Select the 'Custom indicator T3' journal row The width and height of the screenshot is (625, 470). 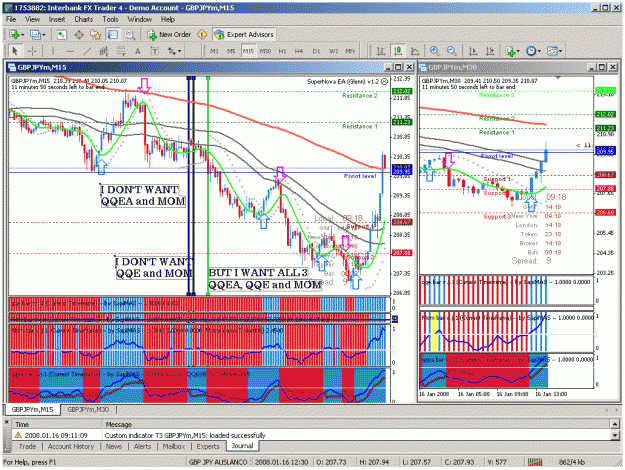click(311, 435)
